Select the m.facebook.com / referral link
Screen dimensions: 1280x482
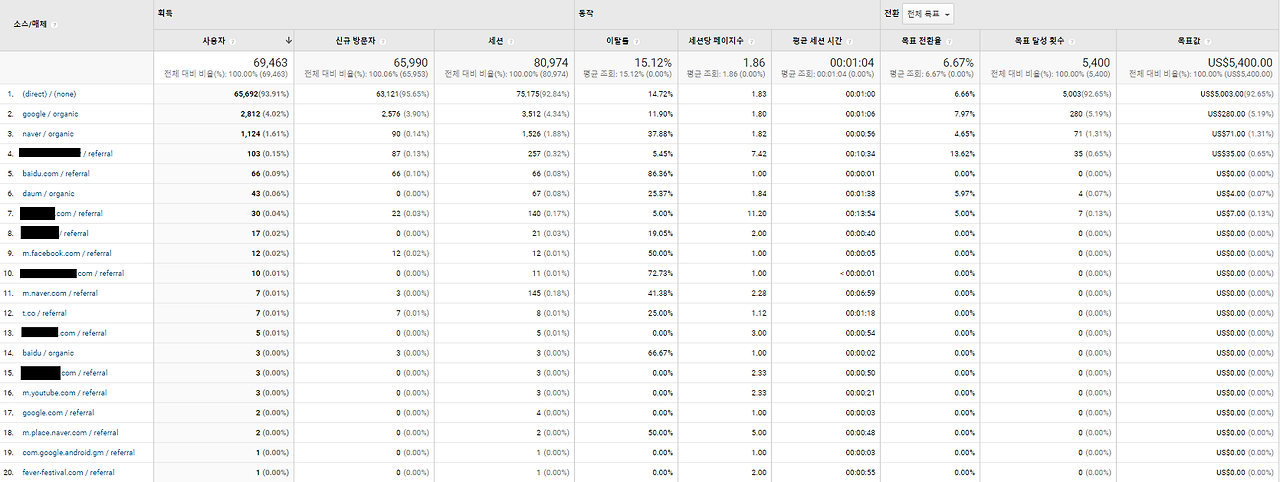point(67,253)
